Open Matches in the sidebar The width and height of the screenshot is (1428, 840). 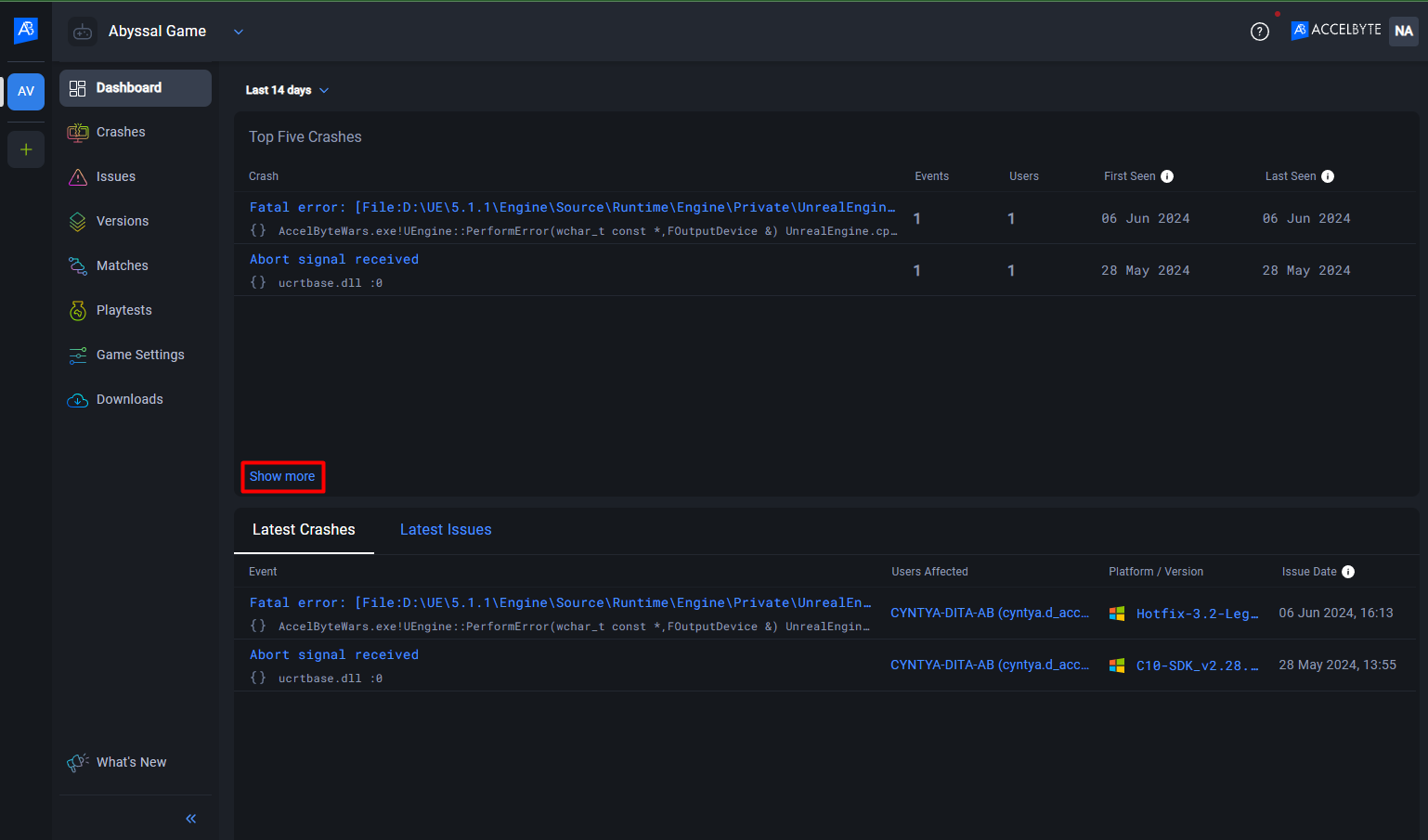tap(136, 266)
